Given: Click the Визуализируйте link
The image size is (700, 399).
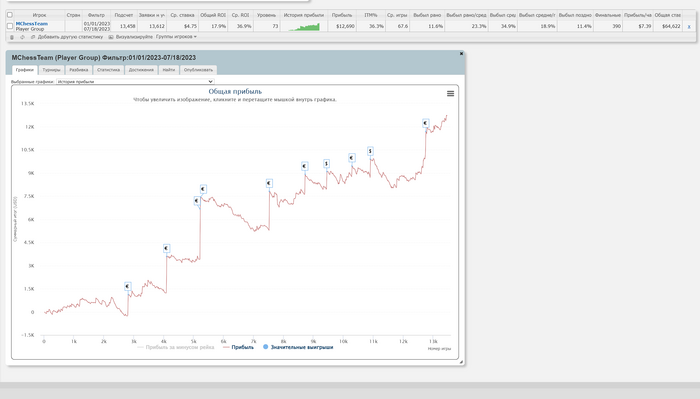Looking at the screenshot, I should 134,37.
